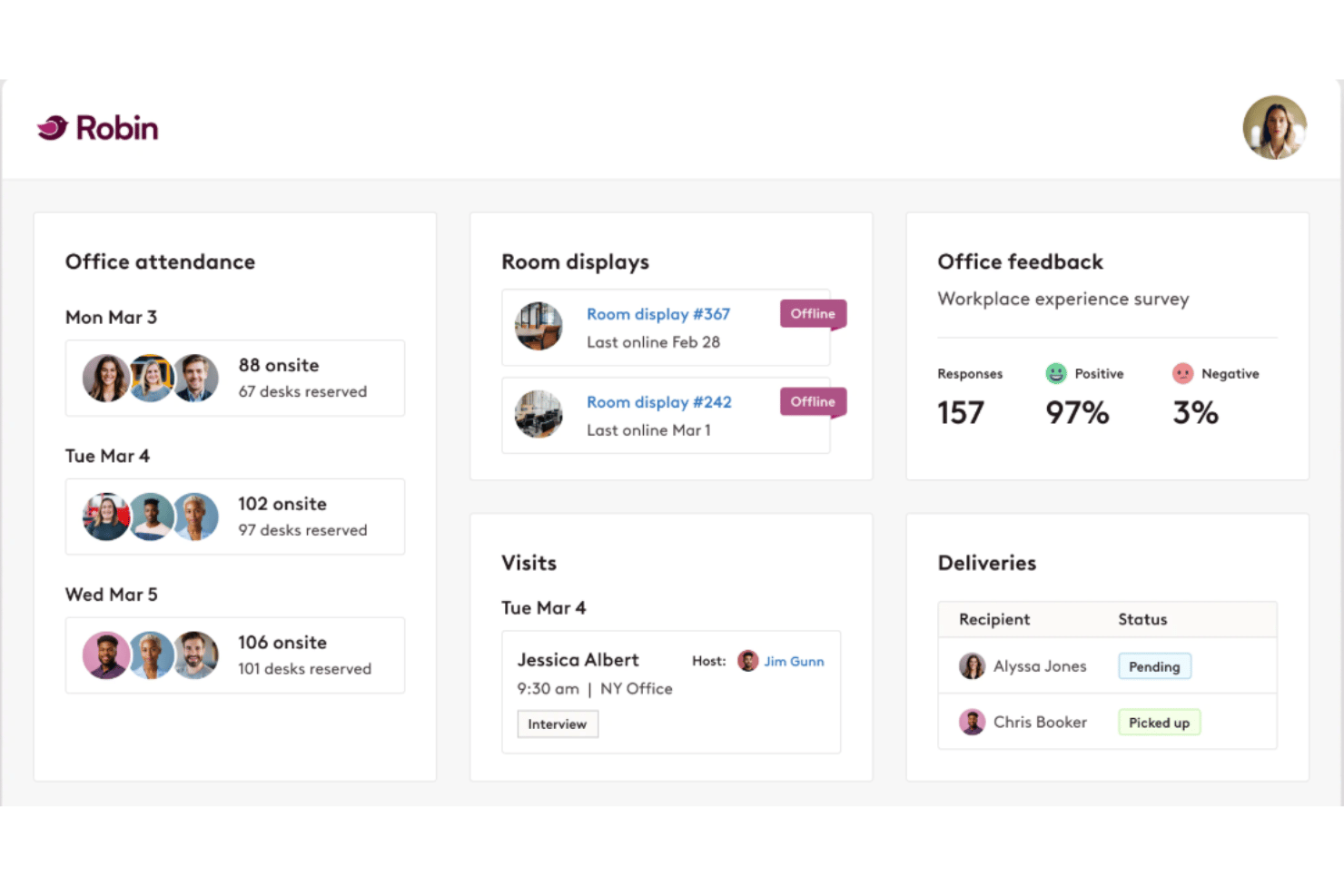Click the Room displays heading
1344x896 pixels.
point(576,262)
